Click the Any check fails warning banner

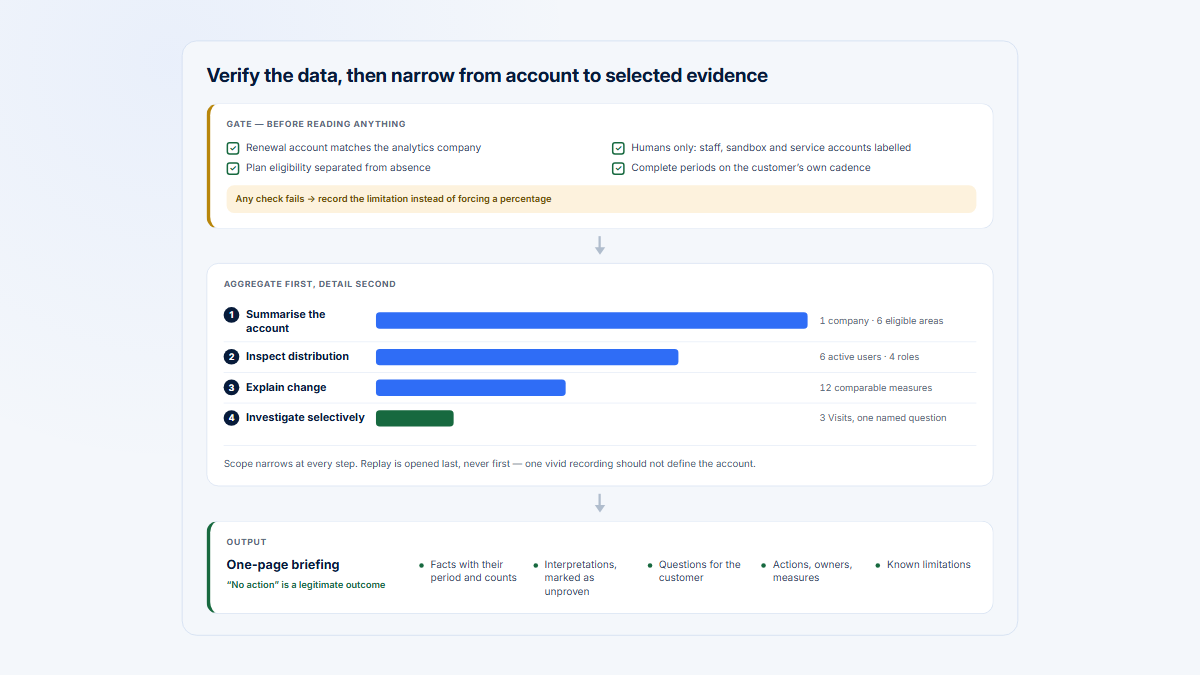[x=601, y=199]
